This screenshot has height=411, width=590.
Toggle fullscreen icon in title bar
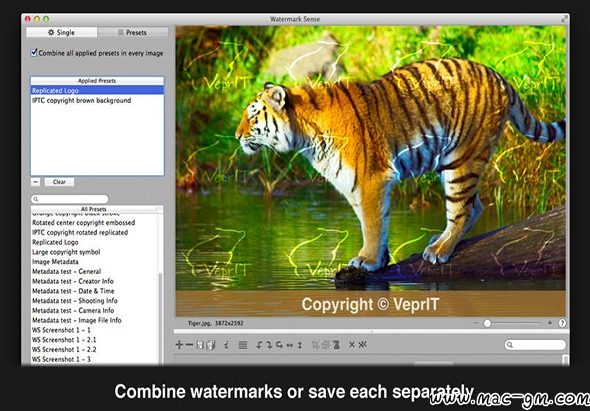[x=564, y=19]
